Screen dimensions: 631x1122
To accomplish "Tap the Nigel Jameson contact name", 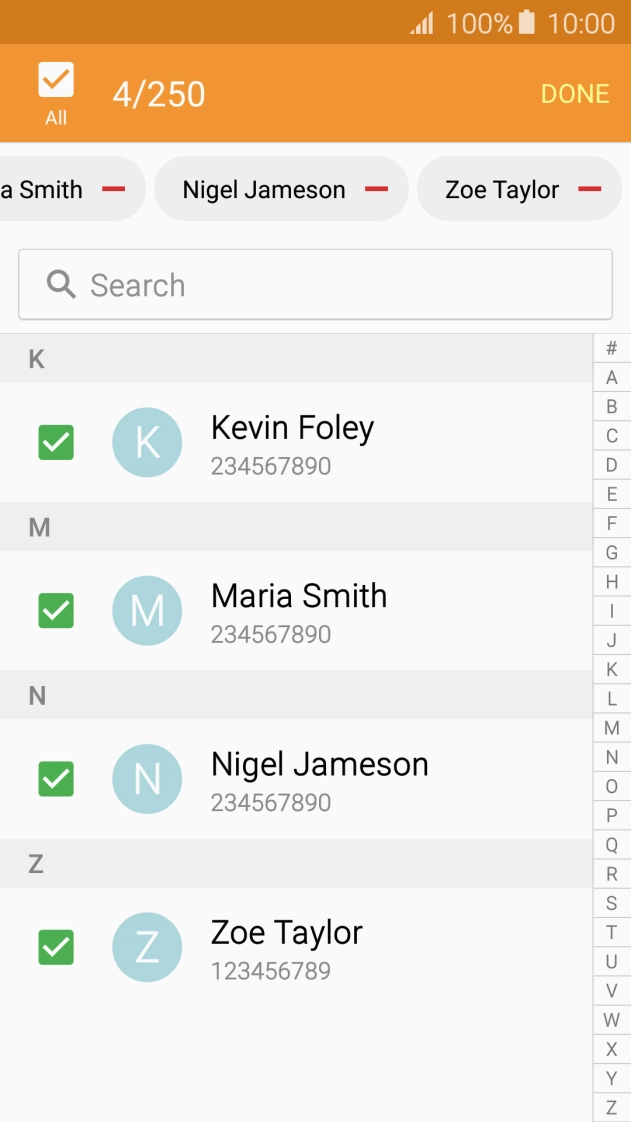I will tap(319, 765).
